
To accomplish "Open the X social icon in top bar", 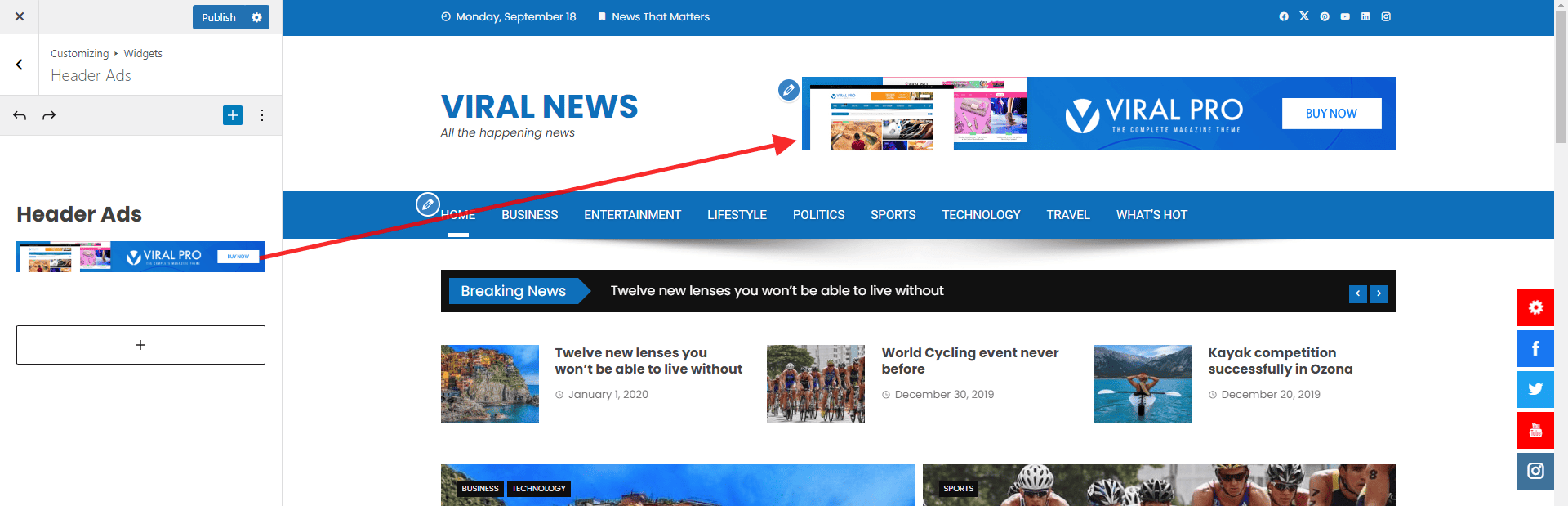I will 1304,16.
